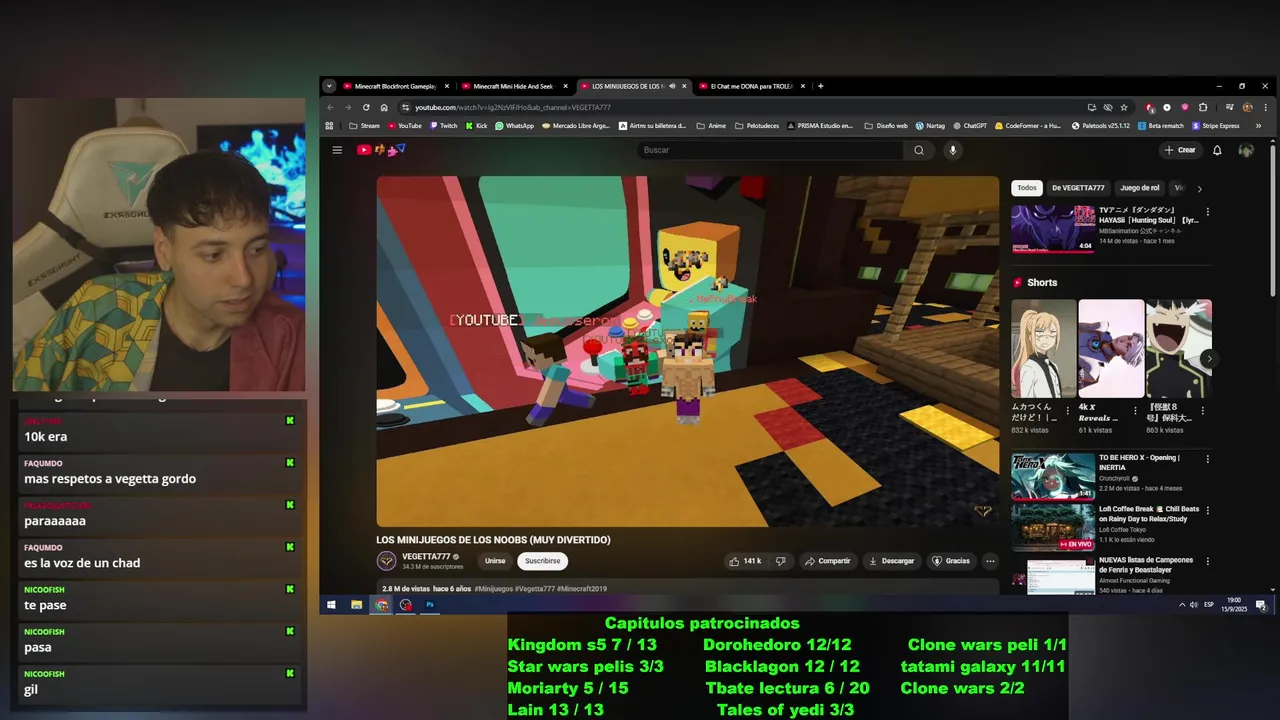Open the Stream bookmarks folder
Image resolution: width=1280 pixels, height=720 pixels.
(x=364, y=126)
